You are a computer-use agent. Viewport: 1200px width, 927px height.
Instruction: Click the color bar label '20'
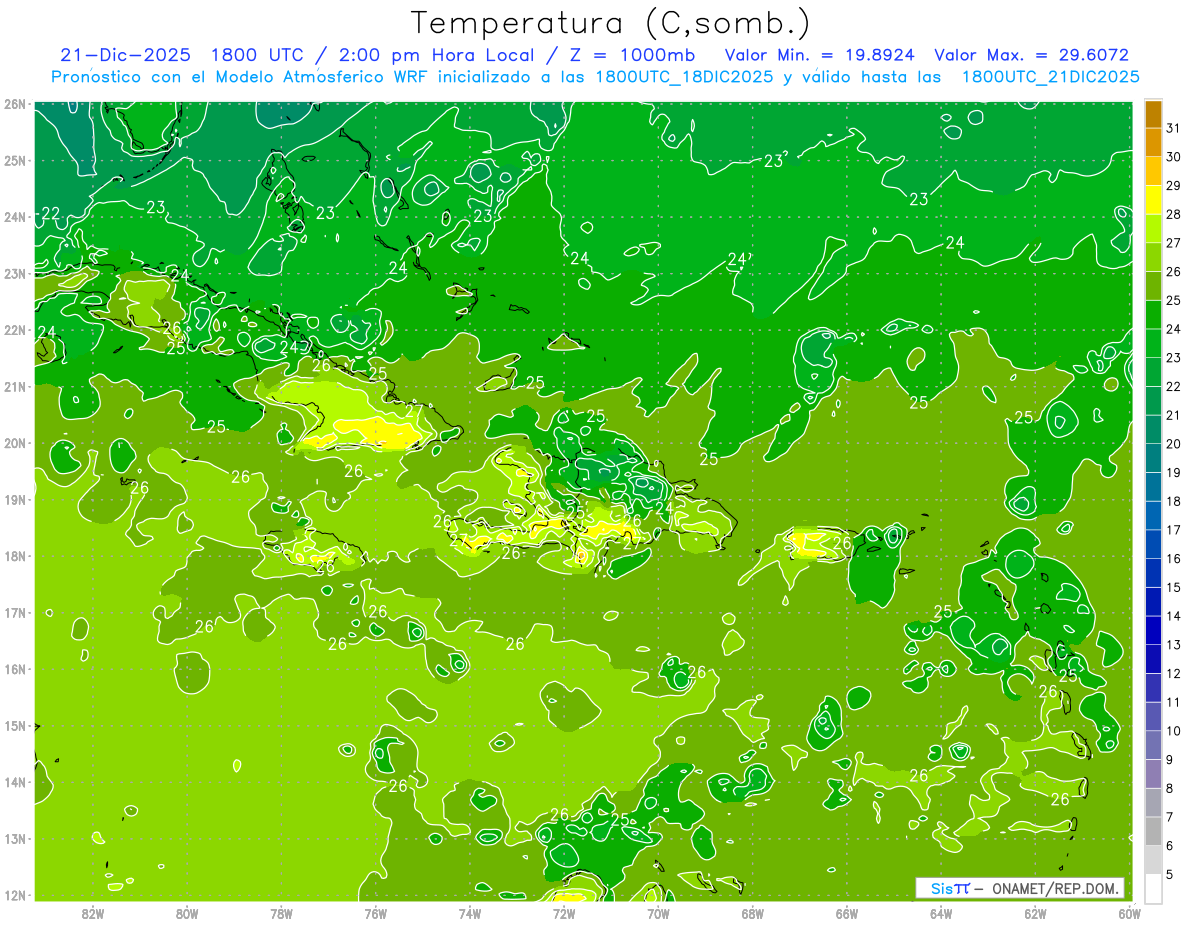pyautogui.click(x=1173, y=443)
